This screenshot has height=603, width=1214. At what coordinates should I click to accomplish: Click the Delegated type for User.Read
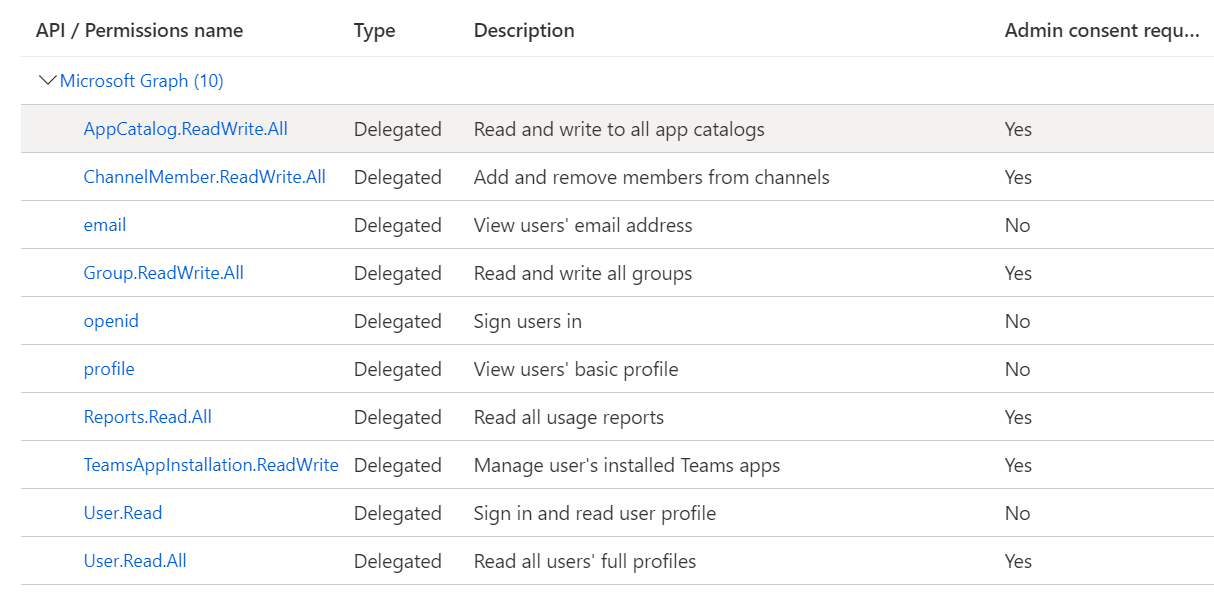point(397,513)
